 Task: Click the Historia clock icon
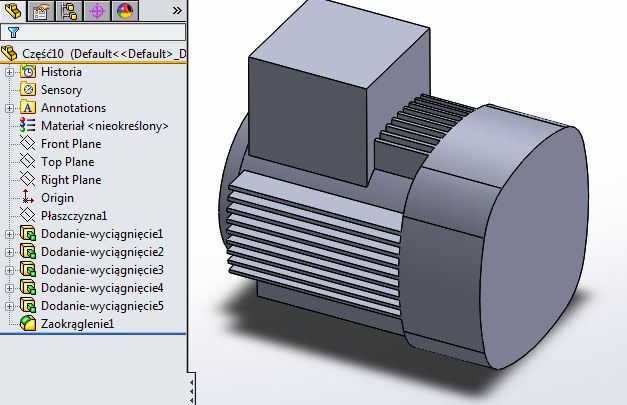[28, 72]
